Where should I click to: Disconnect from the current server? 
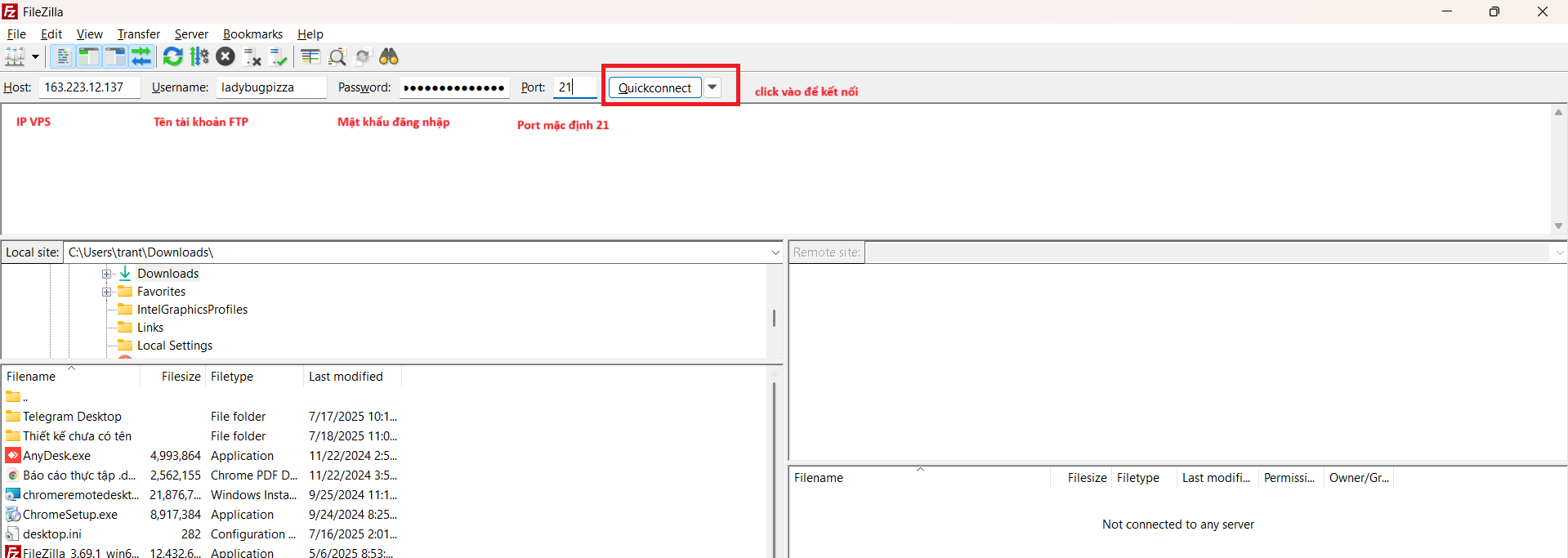coord(252,56)
